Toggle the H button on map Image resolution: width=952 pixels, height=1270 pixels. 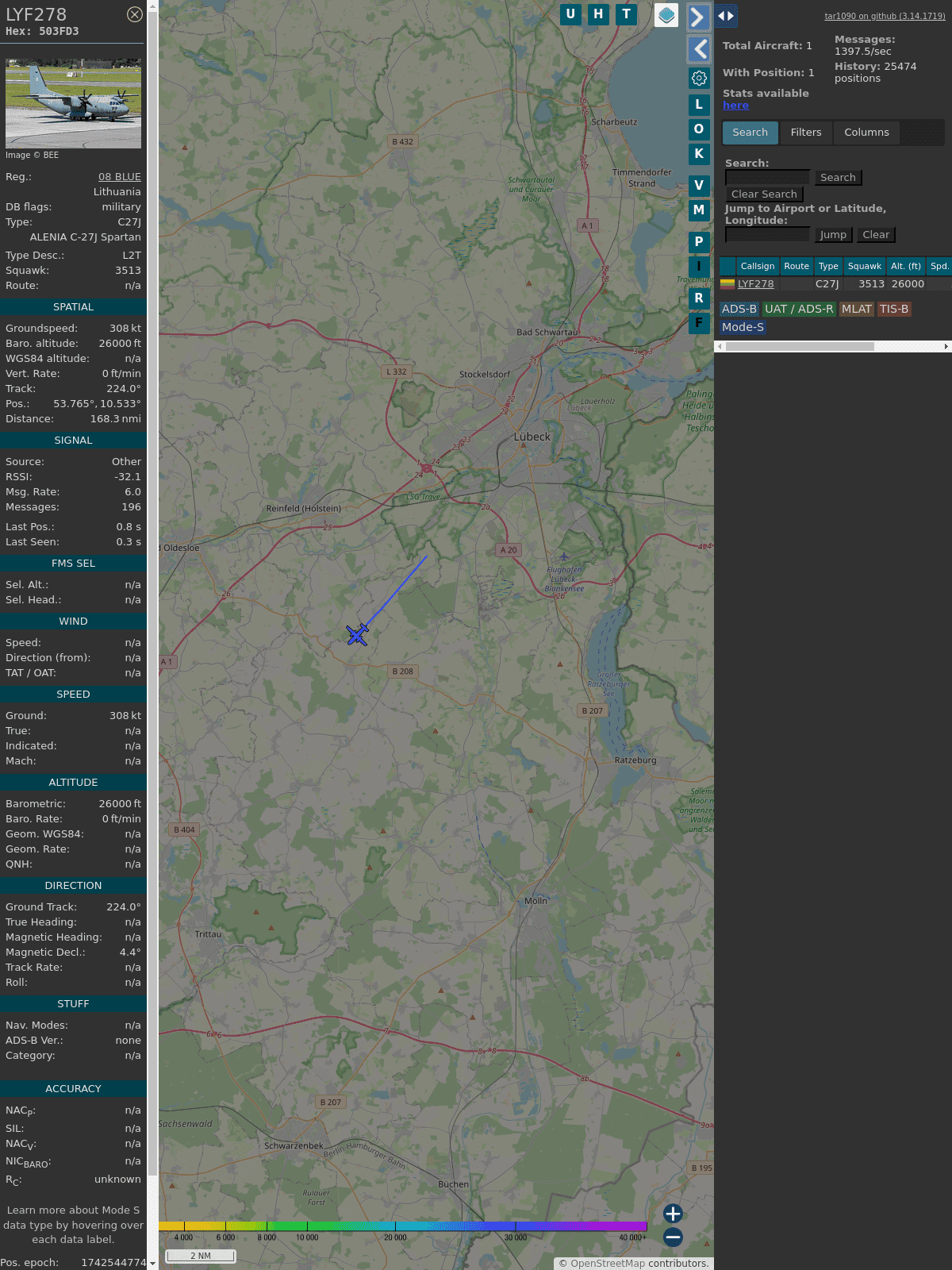coord(598,14)
